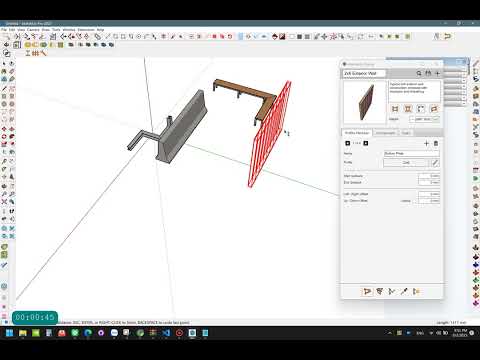This screenshot has width=480, height=360.
Task: Select the first highlighted draw tool at panel bottom
Action: click(367, 292)
